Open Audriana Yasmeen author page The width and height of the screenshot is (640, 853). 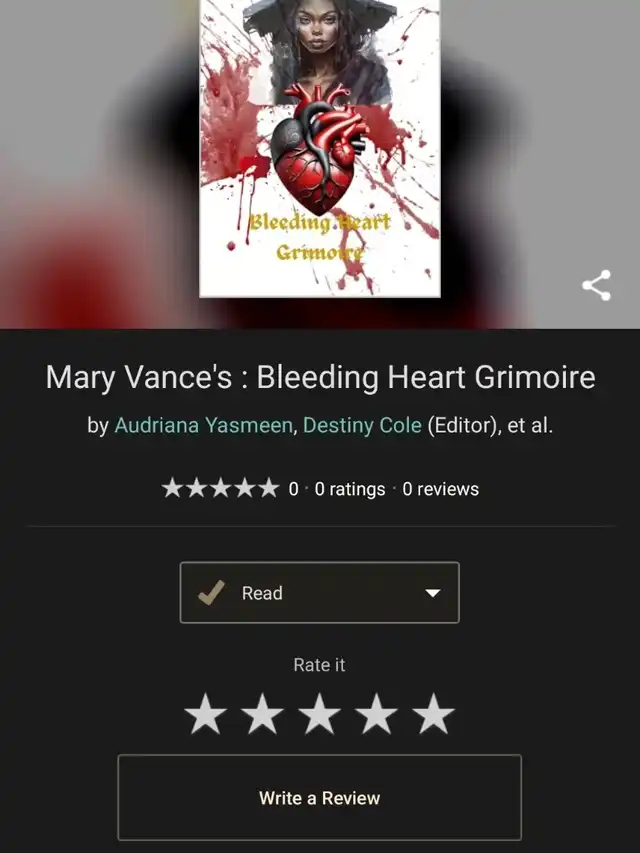coord(204,425)
